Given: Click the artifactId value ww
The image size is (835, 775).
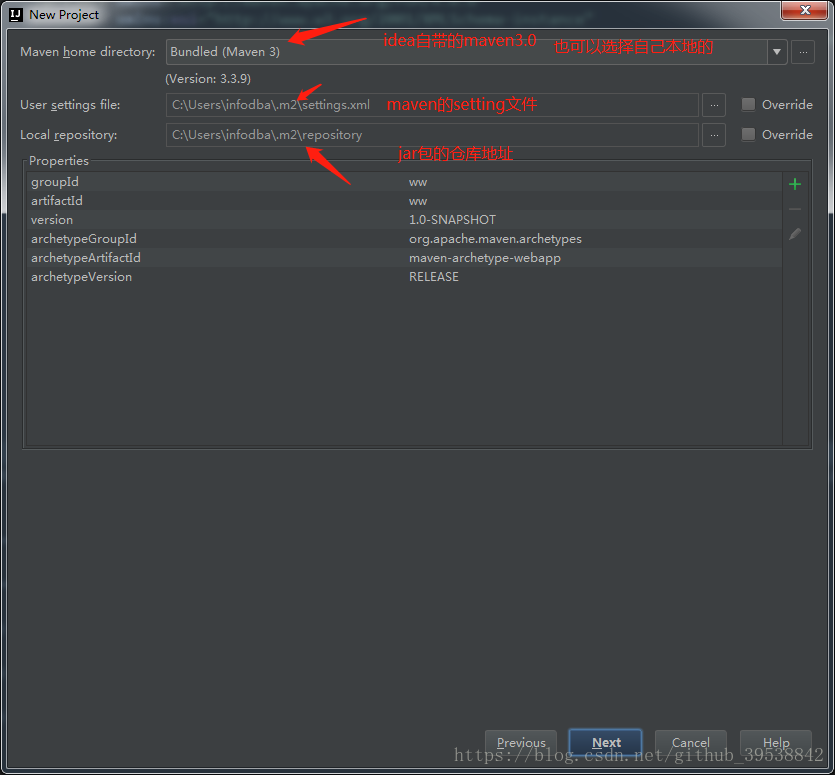Looking at the screenshot, I should point(418,201).
